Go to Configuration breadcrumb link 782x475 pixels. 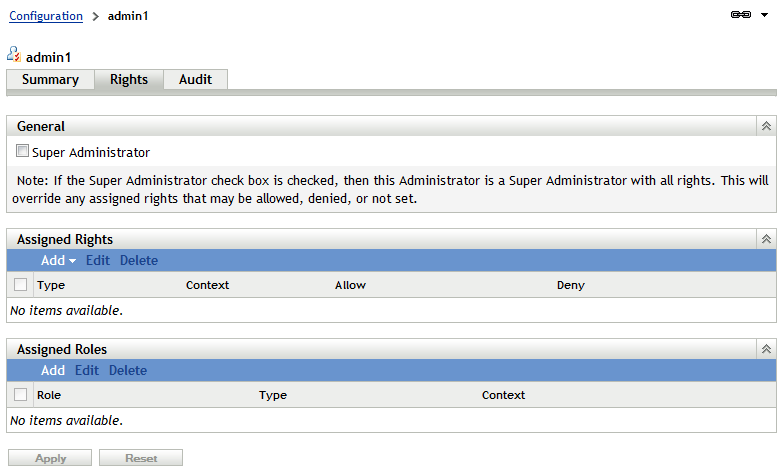46,16
